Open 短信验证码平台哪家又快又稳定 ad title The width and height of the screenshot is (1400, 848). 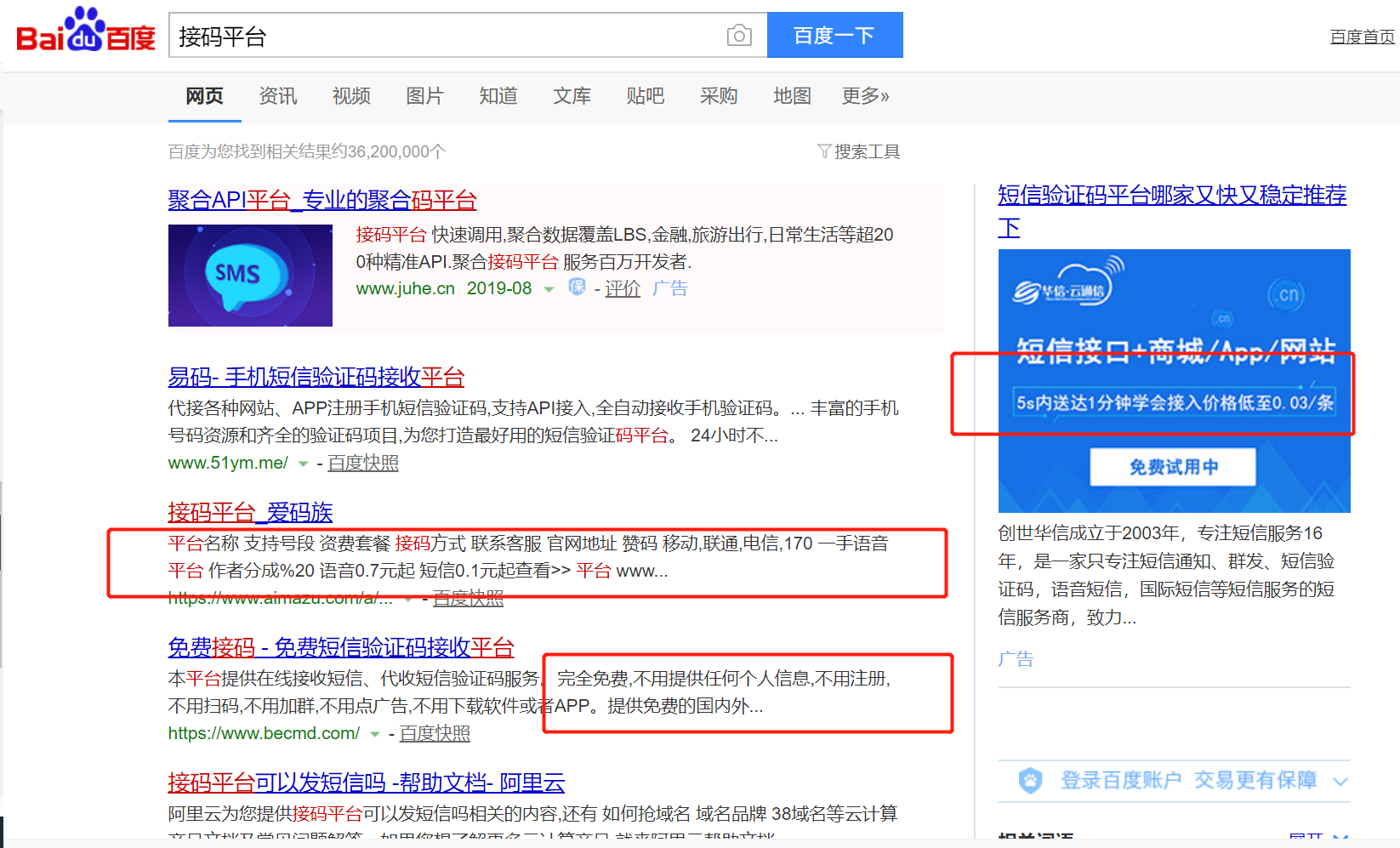click(x=1172, y=211)
